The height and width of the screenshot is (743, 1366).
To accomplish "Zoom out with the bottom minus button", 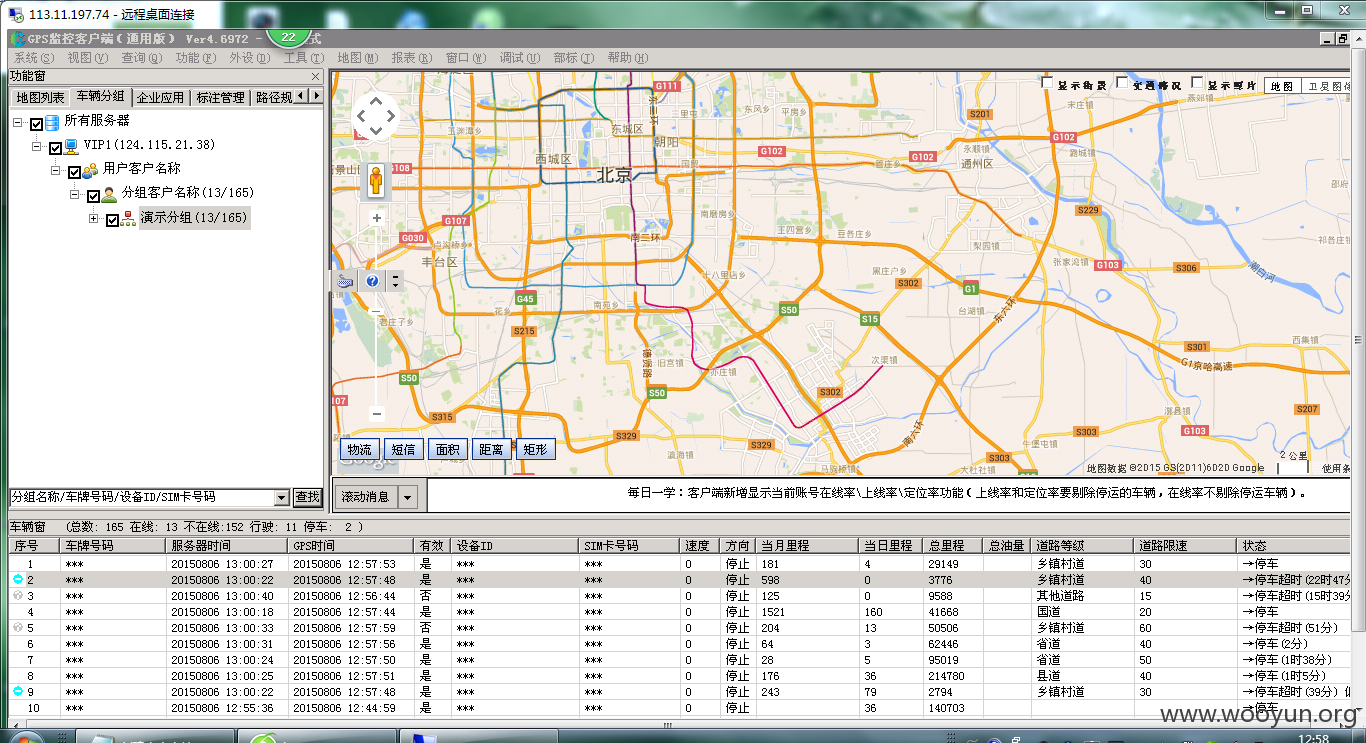I will point(377,413).
